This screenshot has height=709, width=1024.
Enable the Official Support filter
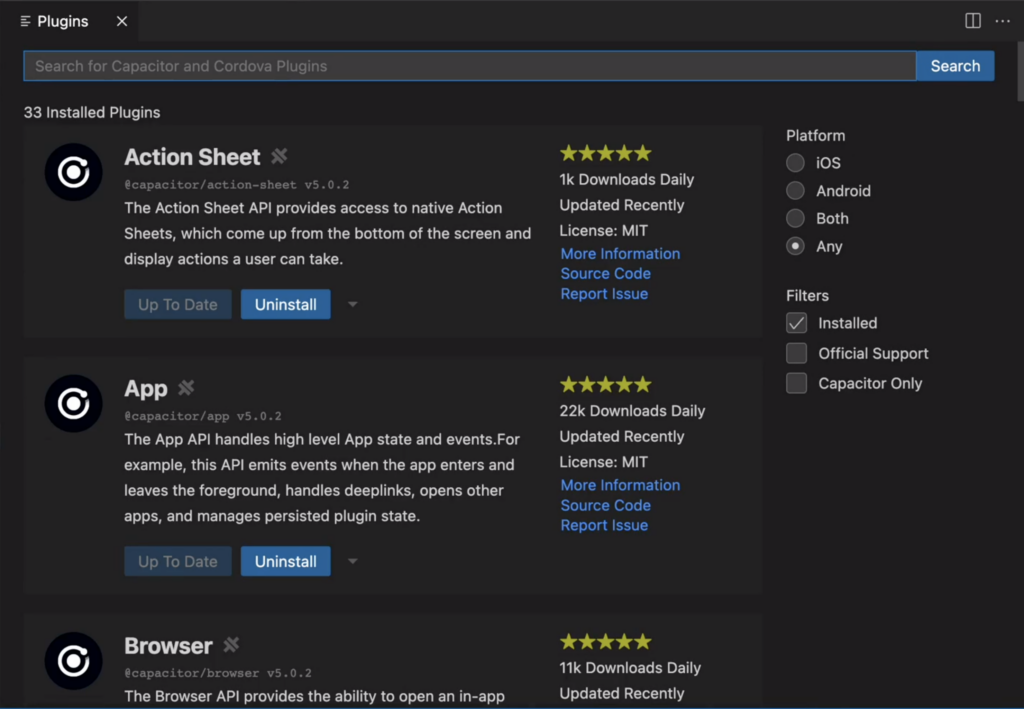pyautogui.click(x=796, y=353)
